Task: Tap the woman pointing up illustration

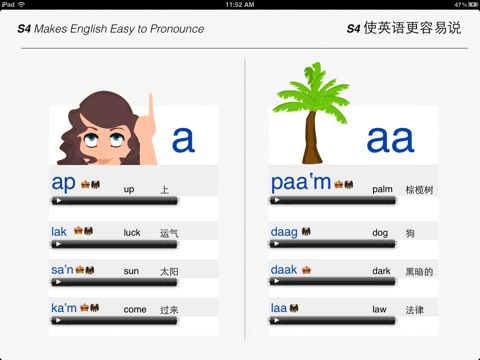Action: [x=107, y=128]
